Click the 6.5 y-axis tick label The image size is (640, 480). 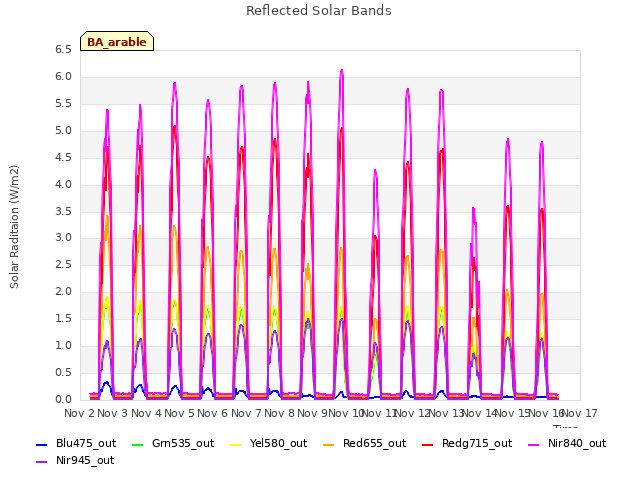[x=63, y=49]
